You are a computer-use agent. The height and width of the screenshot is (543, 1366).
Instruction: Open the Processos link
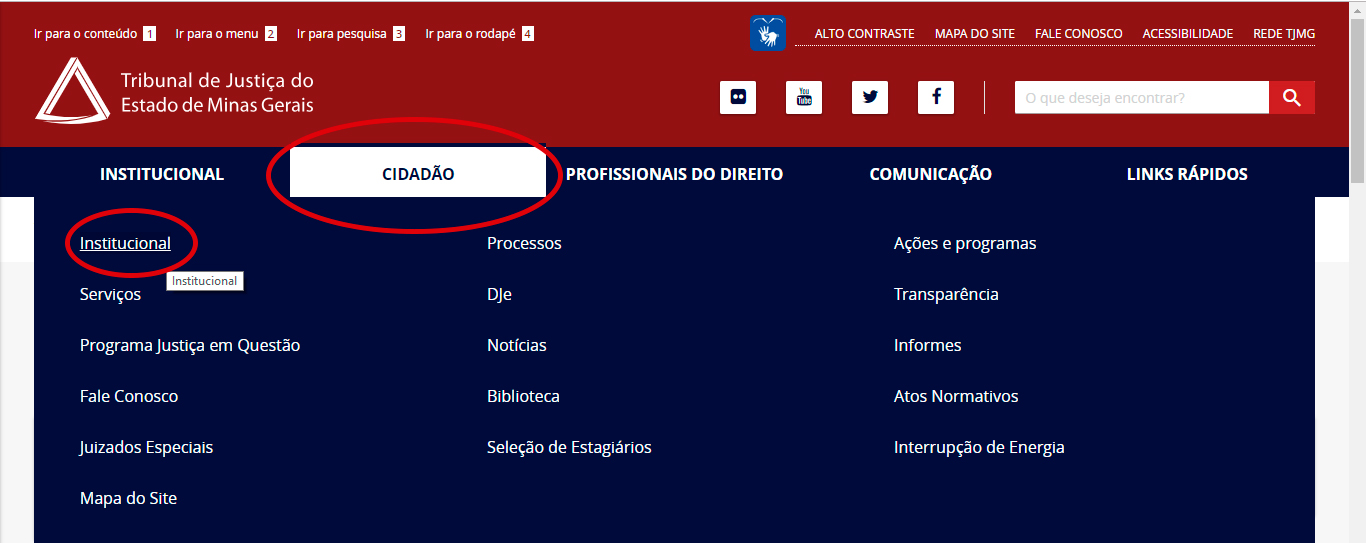(524, 243)
